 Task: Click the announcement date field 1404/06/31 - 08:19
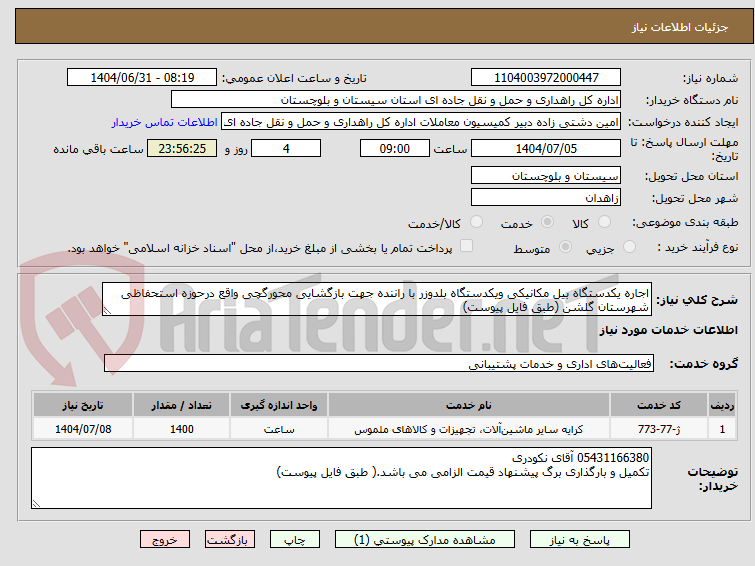click(x=142, y=77)
